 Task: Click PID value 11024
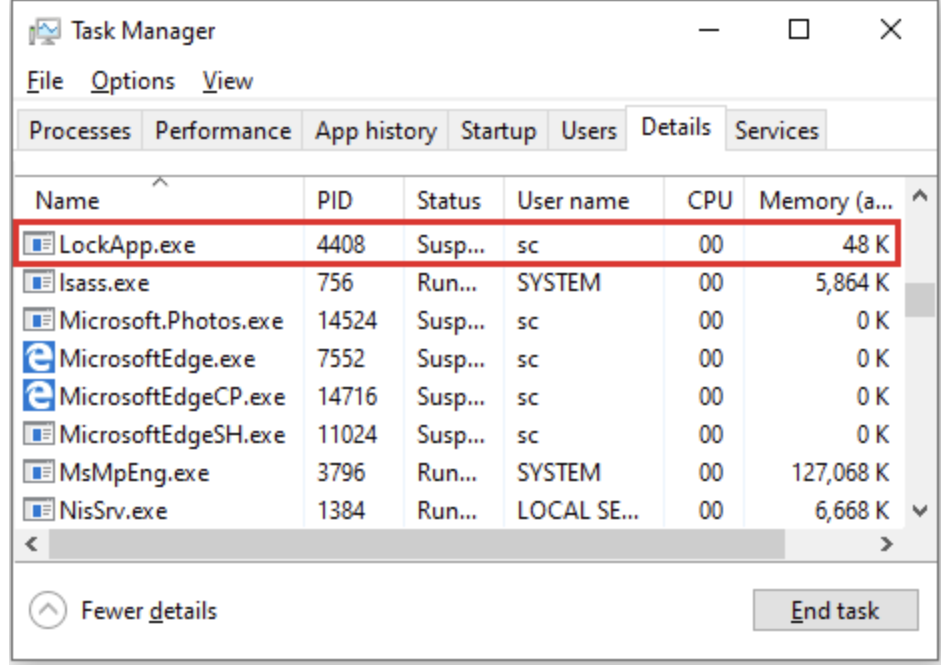coord(347,435)
